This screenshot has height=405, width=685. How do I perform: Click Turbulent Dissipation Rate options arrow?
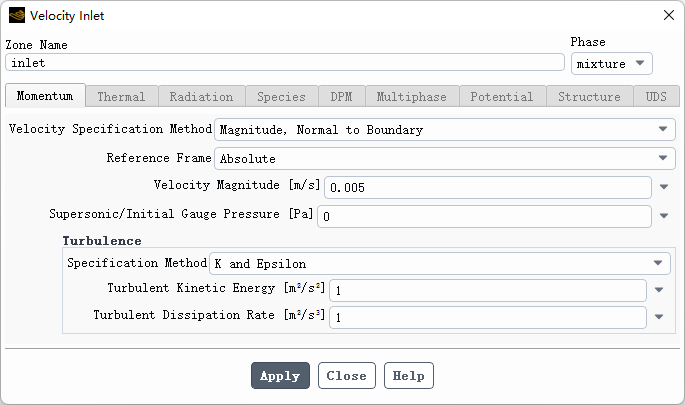(x=658, y=317)
